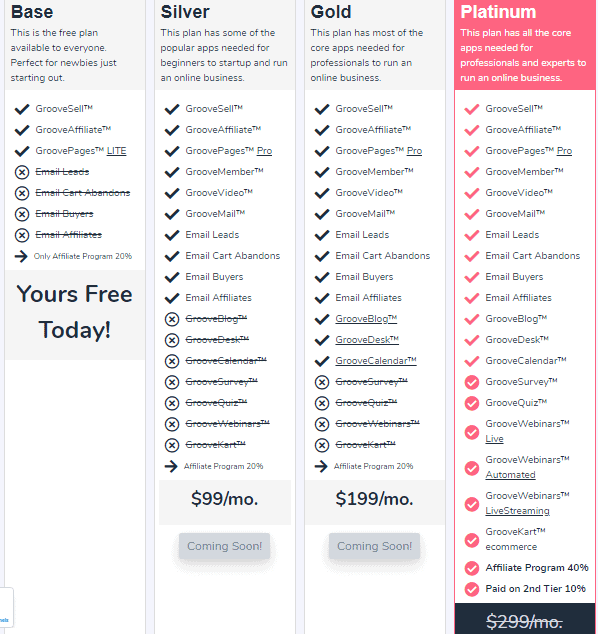Click the pink circled check beside Paid on 2nd Tier 10%
This screenshot has width=598, height=634.
point(472,589)
